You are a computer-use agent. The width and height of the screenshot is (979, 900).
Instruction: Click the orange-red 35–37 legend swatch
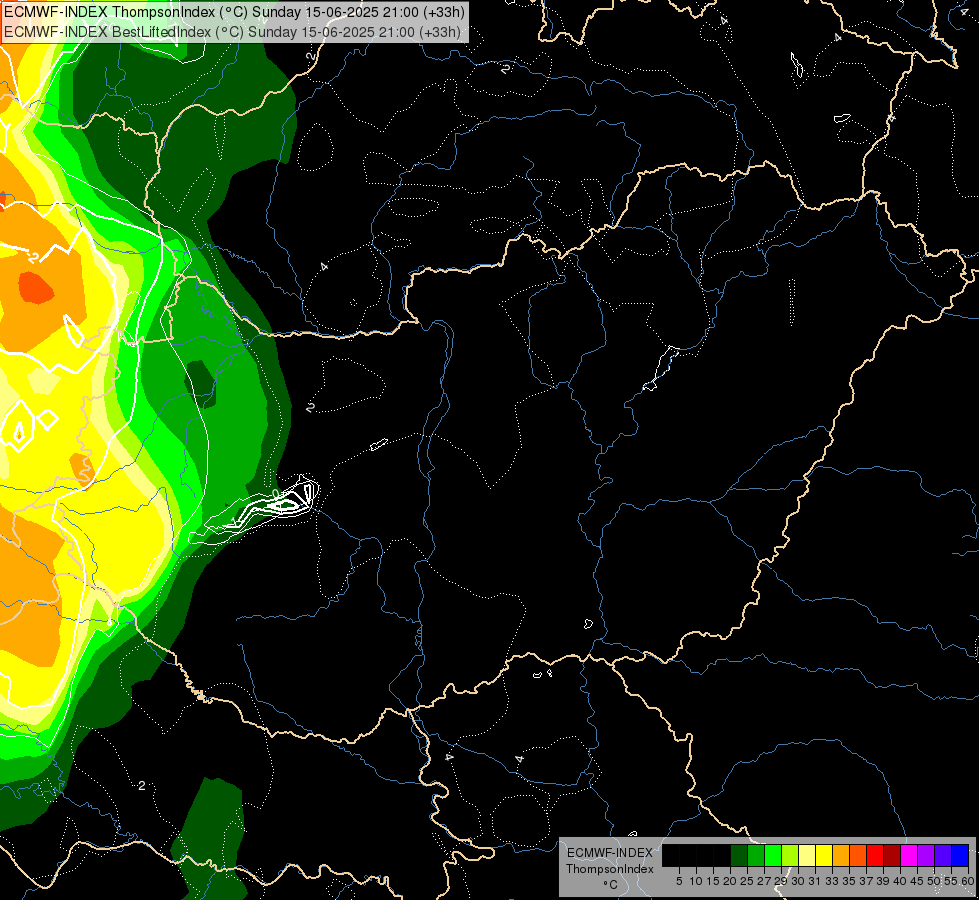coord(858,855)
